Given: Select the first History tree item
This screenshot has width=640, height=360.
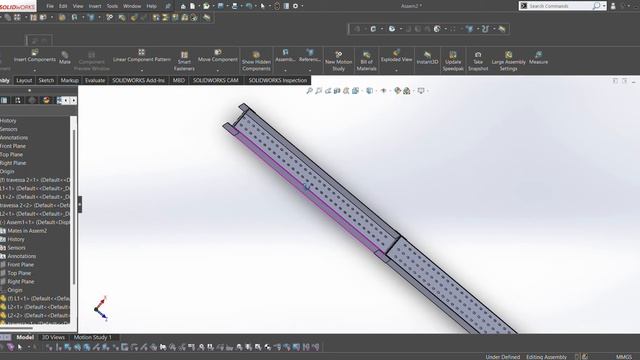Looking at the screenshot, I should point(8,121).
